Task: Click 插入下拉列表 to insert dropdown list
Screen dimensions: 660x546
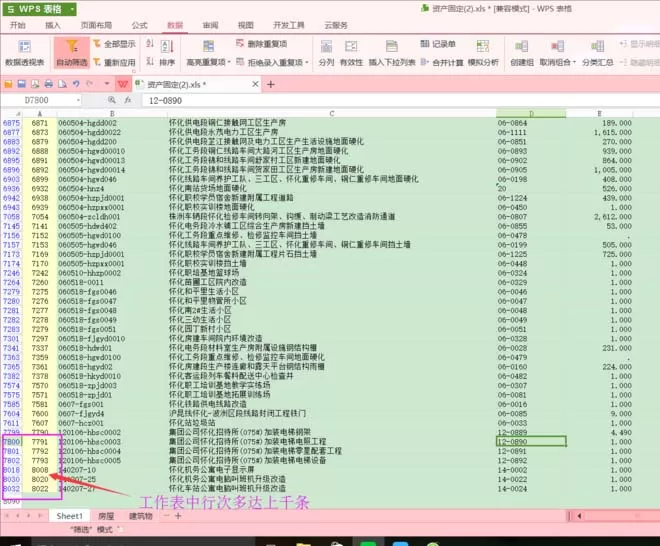Action: point(392,53)
